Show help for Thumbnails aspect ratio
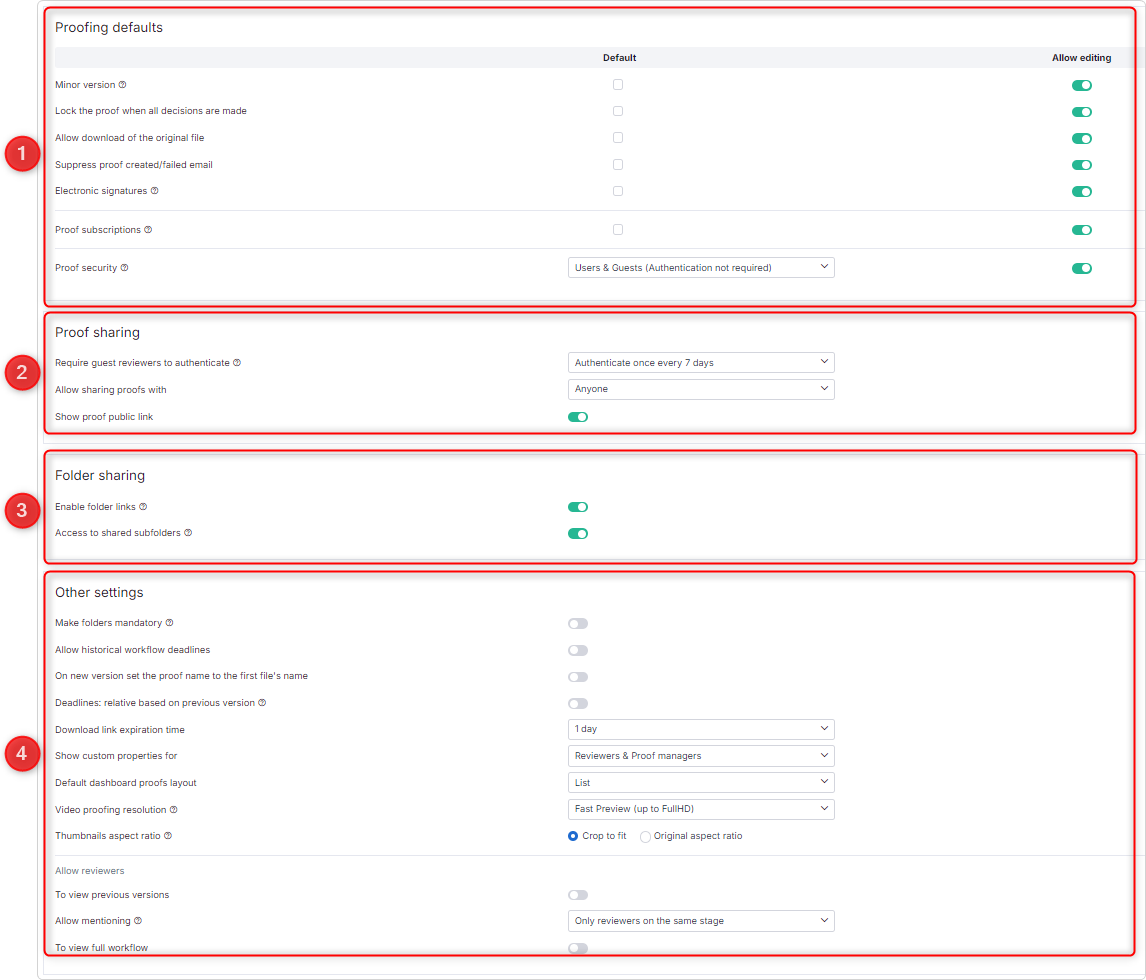The image size is (1146, 980). point(168,835)
